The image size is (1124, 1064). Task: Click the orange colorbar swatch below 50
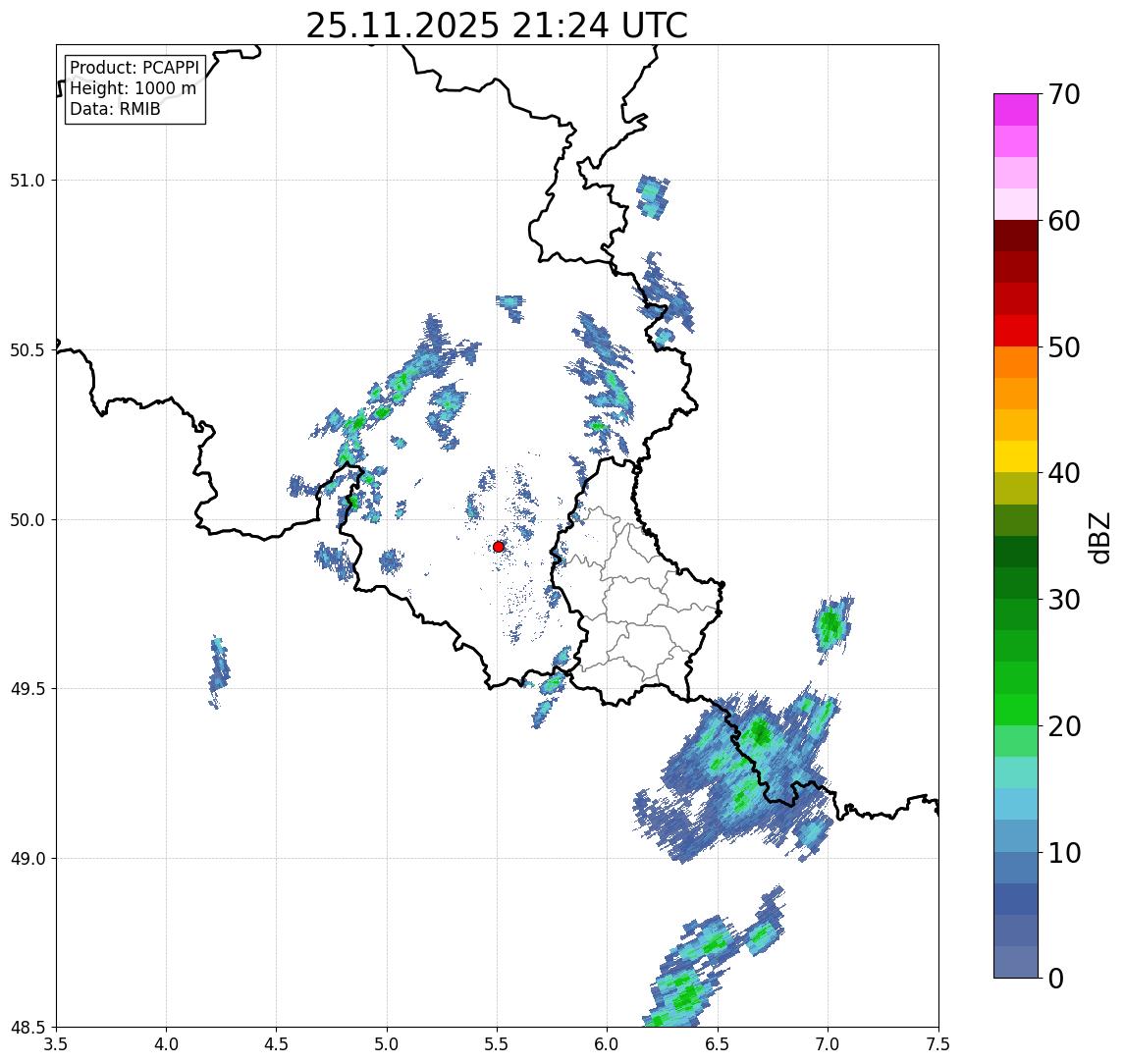1016,363
